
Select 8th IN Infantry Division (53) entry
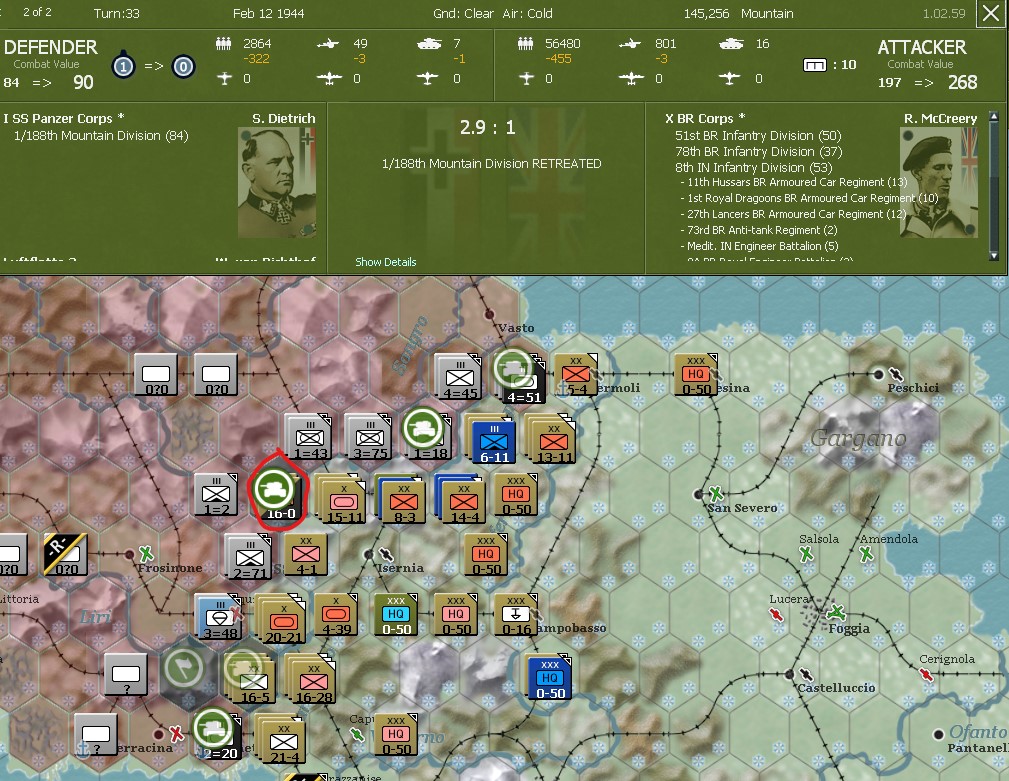754,168
